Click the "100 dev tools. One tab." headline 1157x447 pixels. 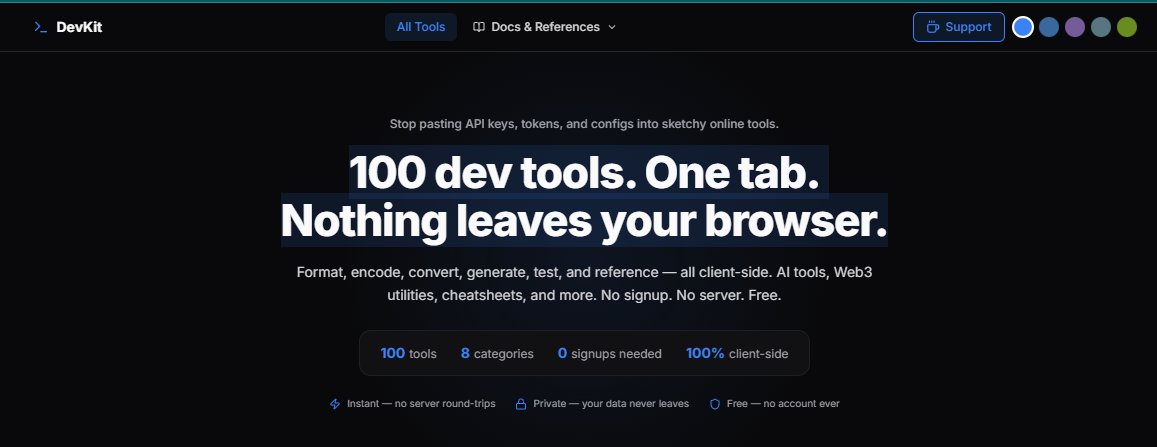coord(584,173)
